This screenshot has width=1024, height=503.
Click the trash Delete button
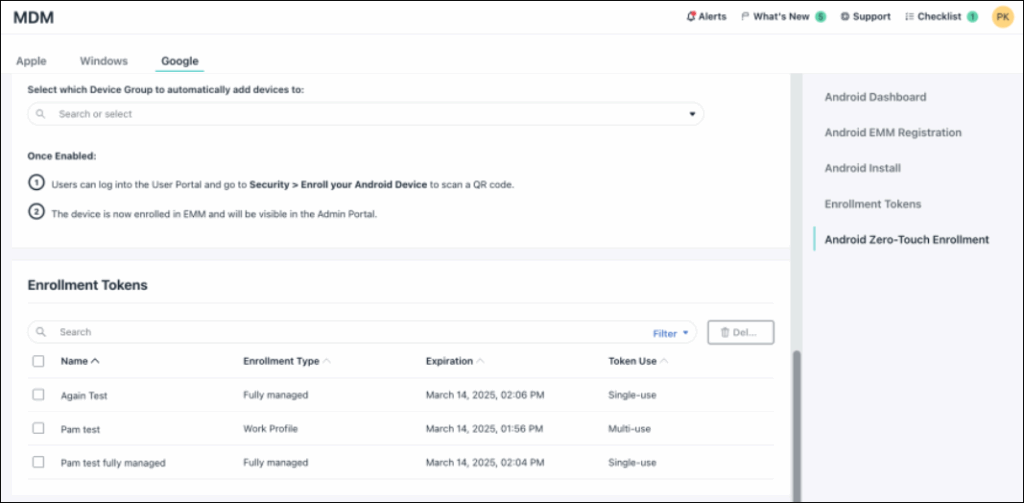click(740, 332)
